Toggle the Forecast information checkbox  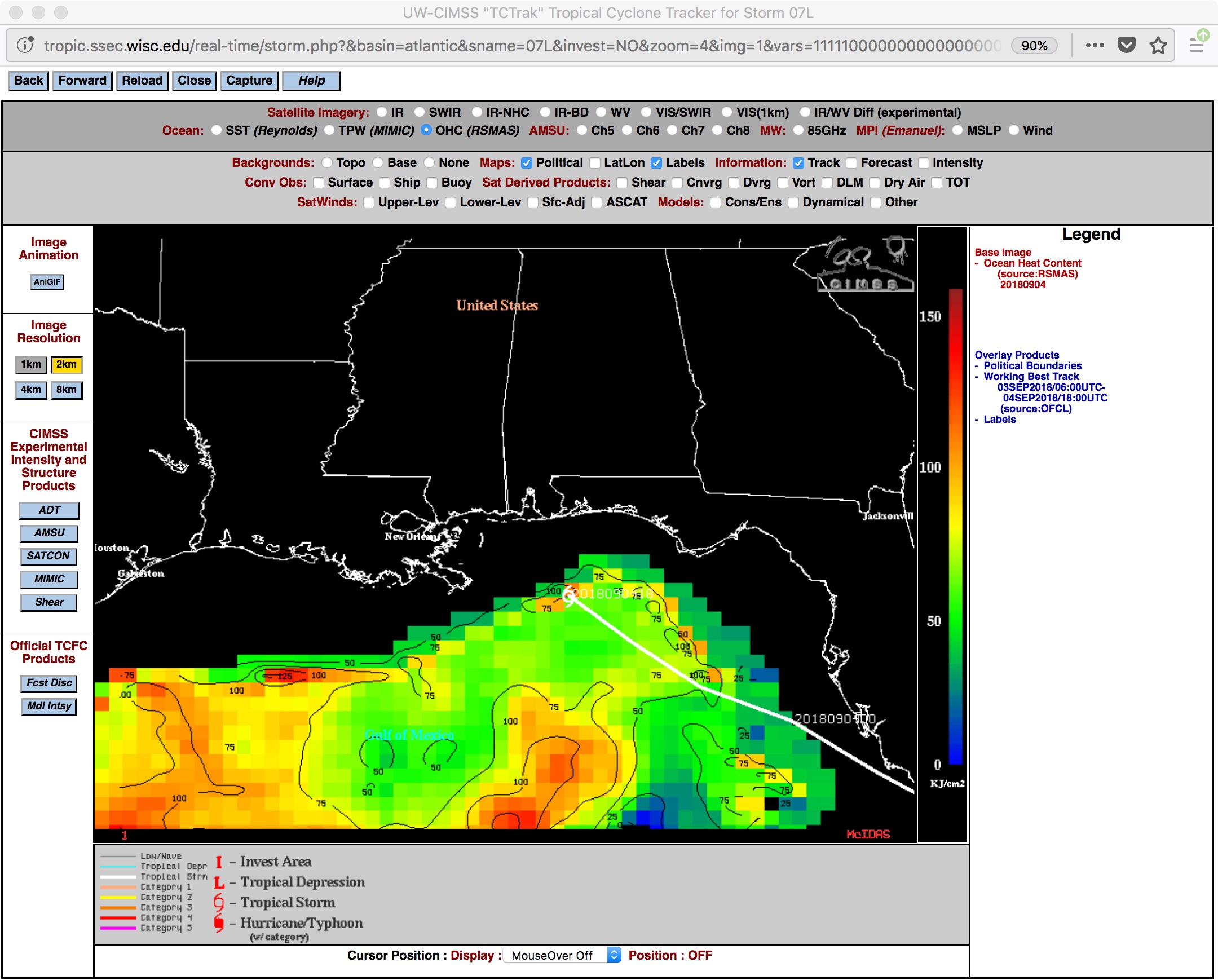(851, 163)
